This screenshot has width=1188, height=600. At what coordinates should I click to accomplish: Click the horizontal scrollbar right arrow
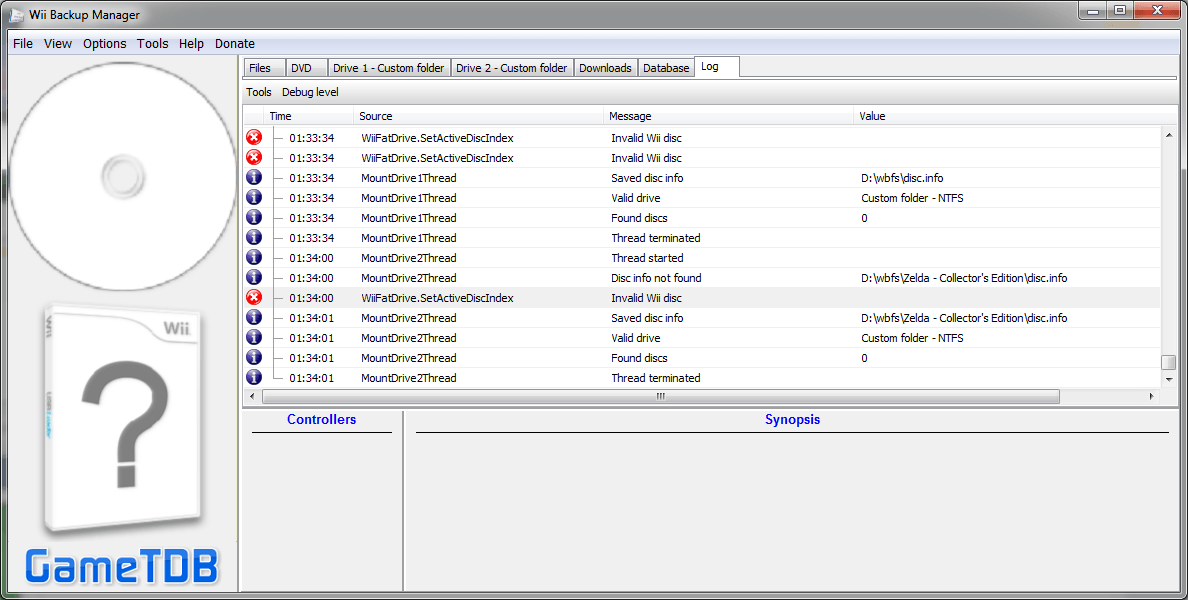(x=1152, y=396)
